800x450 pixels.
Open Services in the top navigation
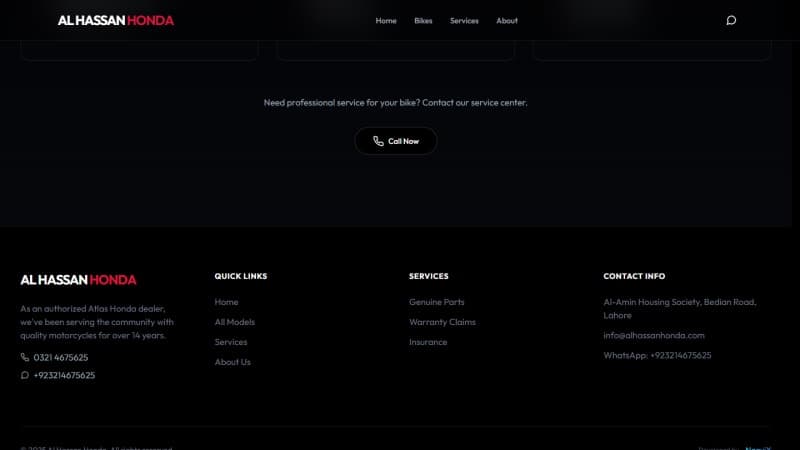point(464,21)
